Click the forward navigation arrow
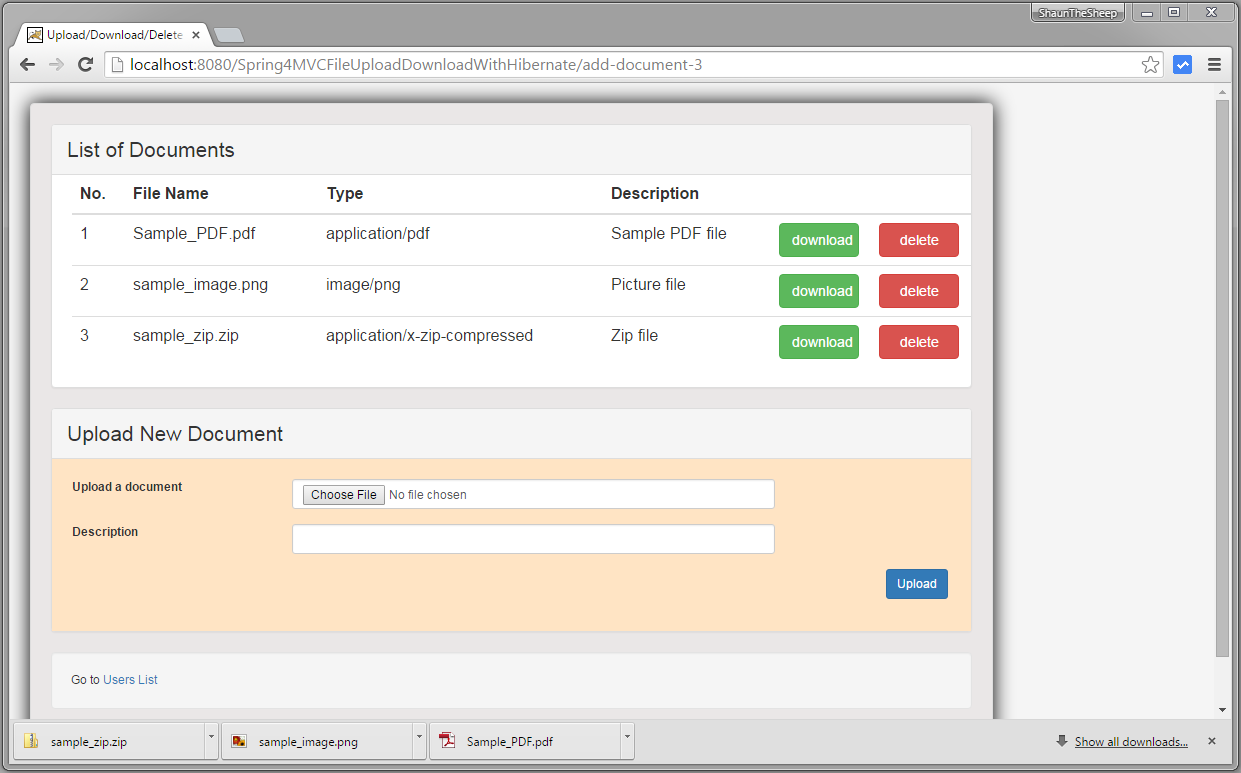This screenshot has height=773, width=1241. point(56,63)
